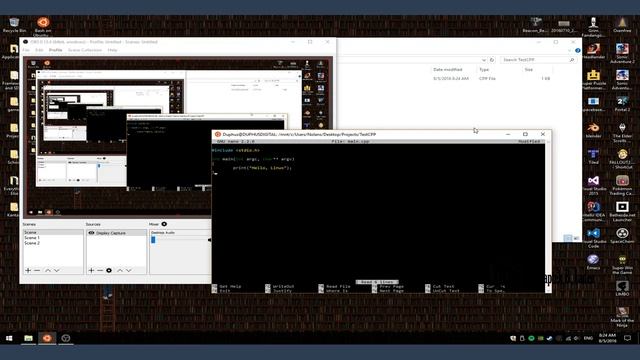Open Fallout 2 shortcut on desktop
The width and height of the screenshot is (640, 360).
point(622,158)
